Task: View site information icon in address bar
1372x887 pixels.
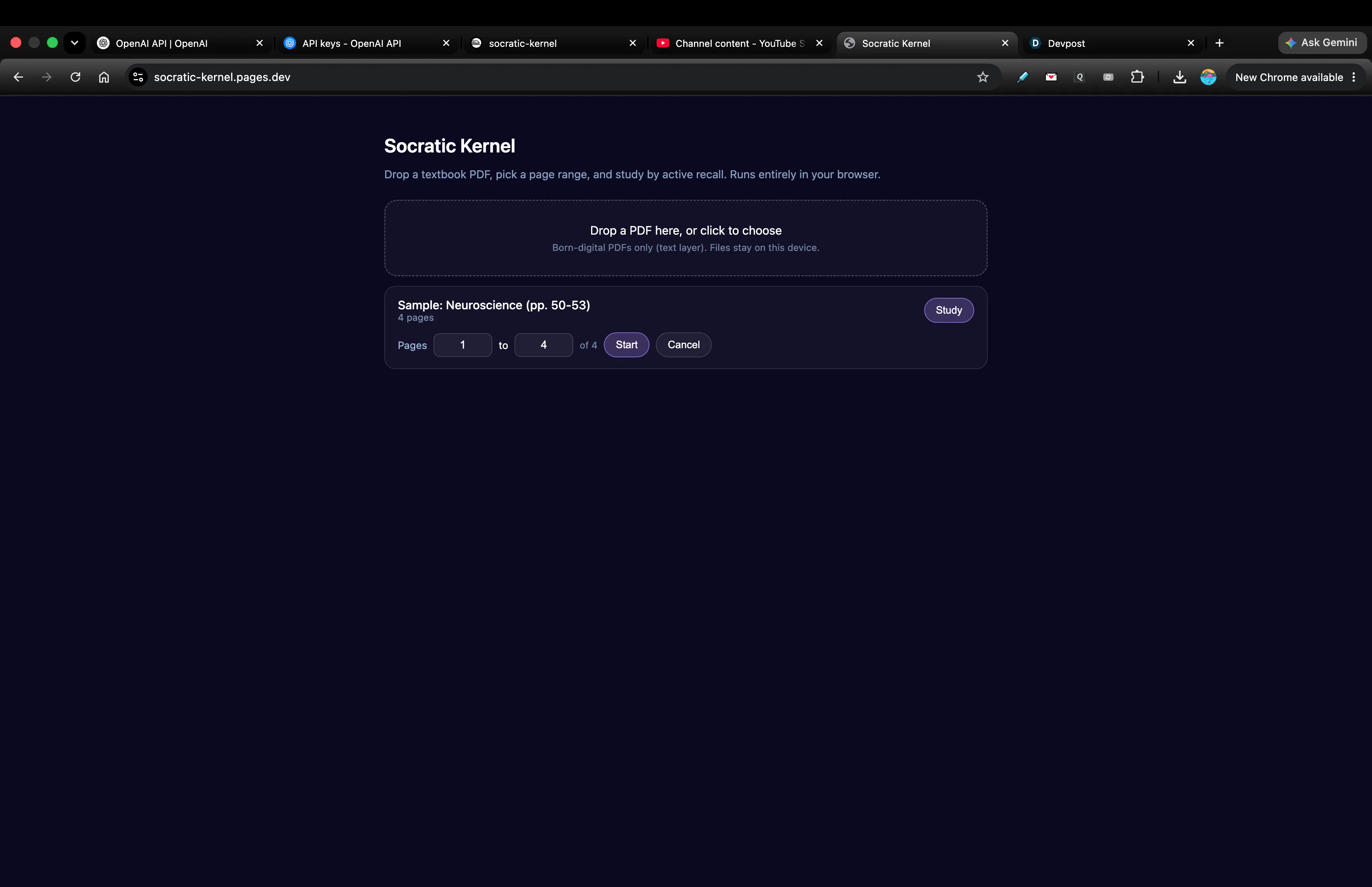Action: point(138,77)
